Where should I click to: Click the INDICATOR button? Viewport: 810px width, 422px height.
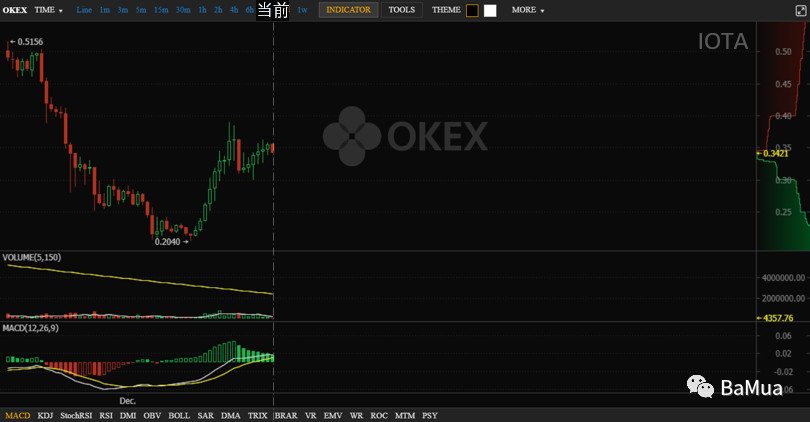[348, 10]
